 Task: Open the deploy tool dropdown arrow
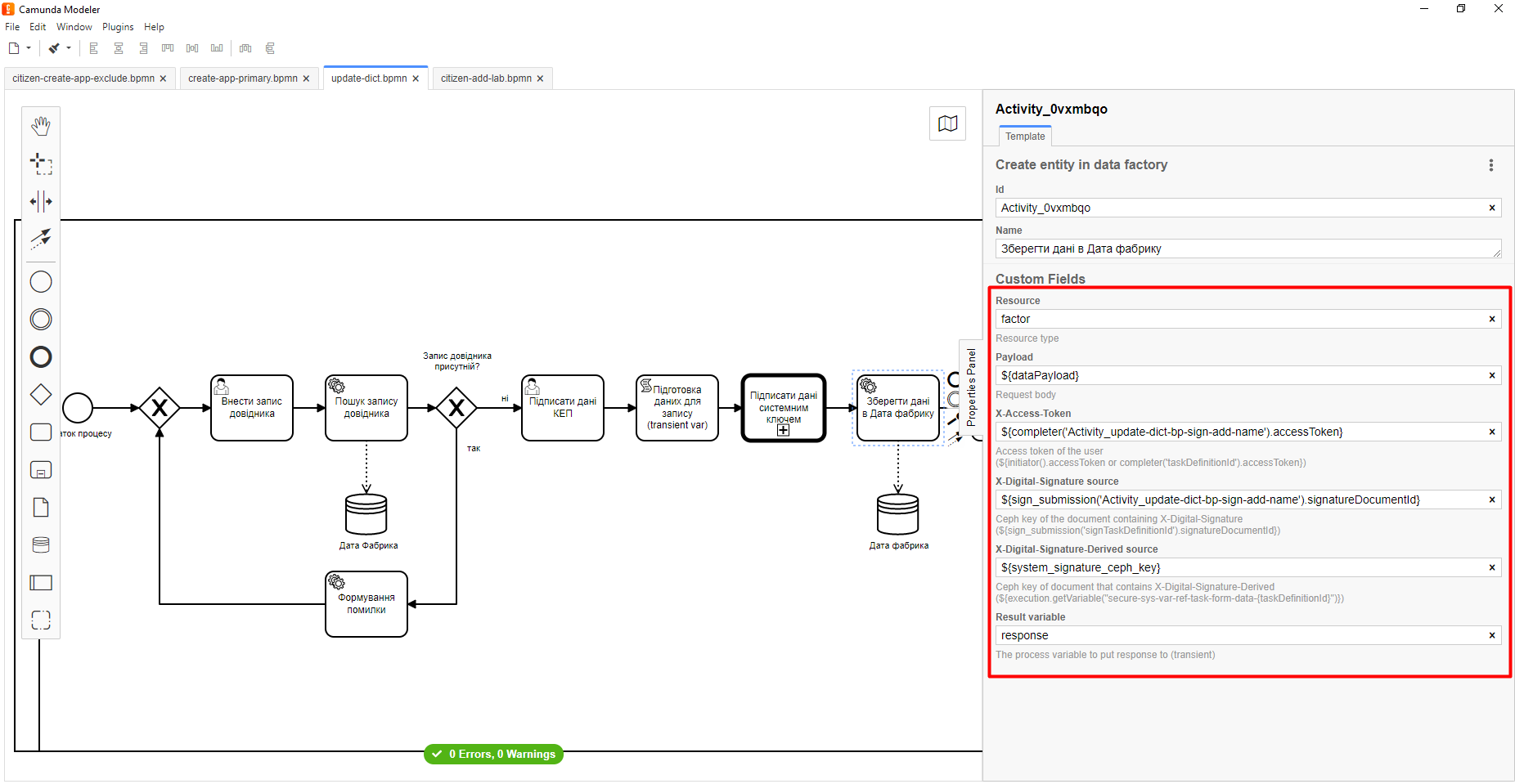(x=69, y=48)
